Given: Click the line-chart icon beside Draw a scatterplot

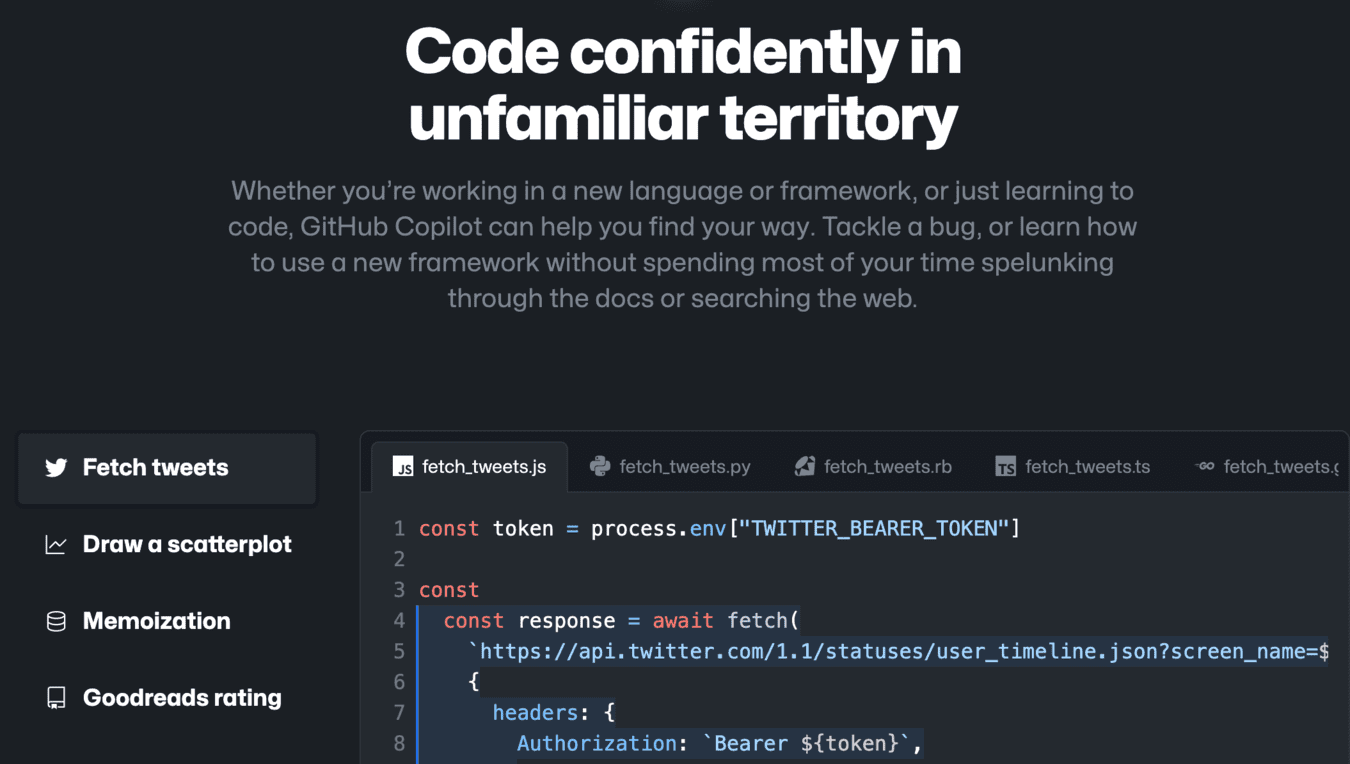Looking at the screenshot, I should click(56, 544).
